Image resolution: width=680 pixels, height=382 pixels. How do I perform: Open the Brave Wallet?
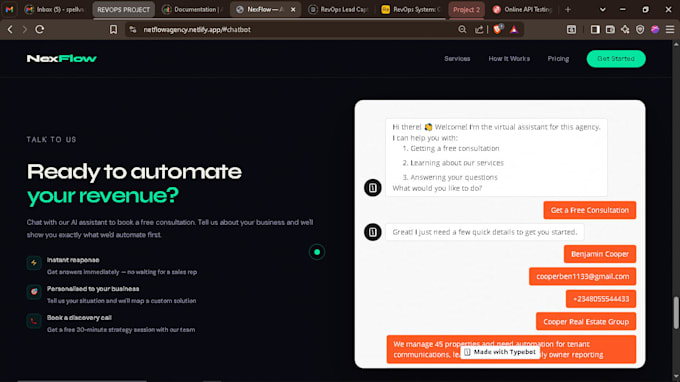click(610, 29)
